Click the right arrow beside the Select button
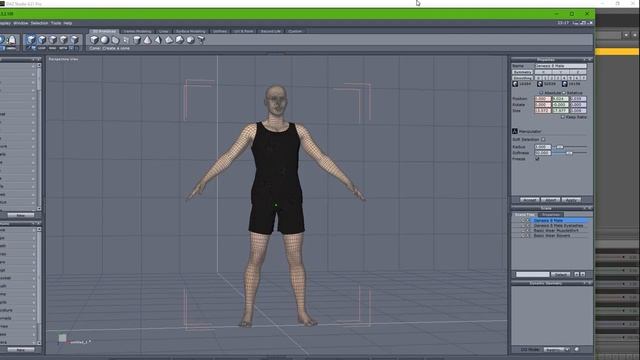Image resolution: width=640 pixels, height=360 pixels. pyautogui.click(x=583, y=274)
